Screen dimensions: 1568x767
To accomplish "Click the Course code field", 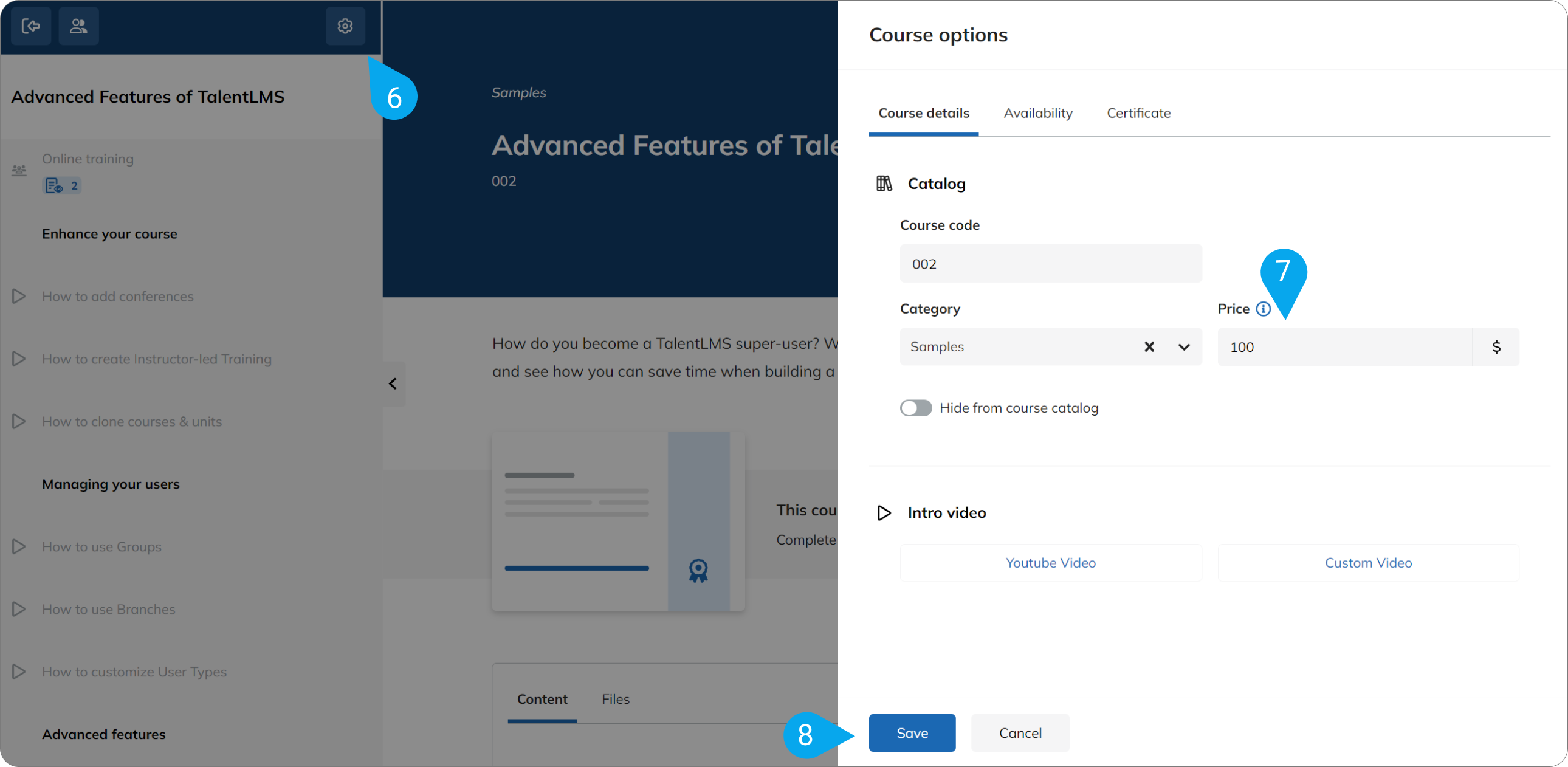I will pos(1051,263).
